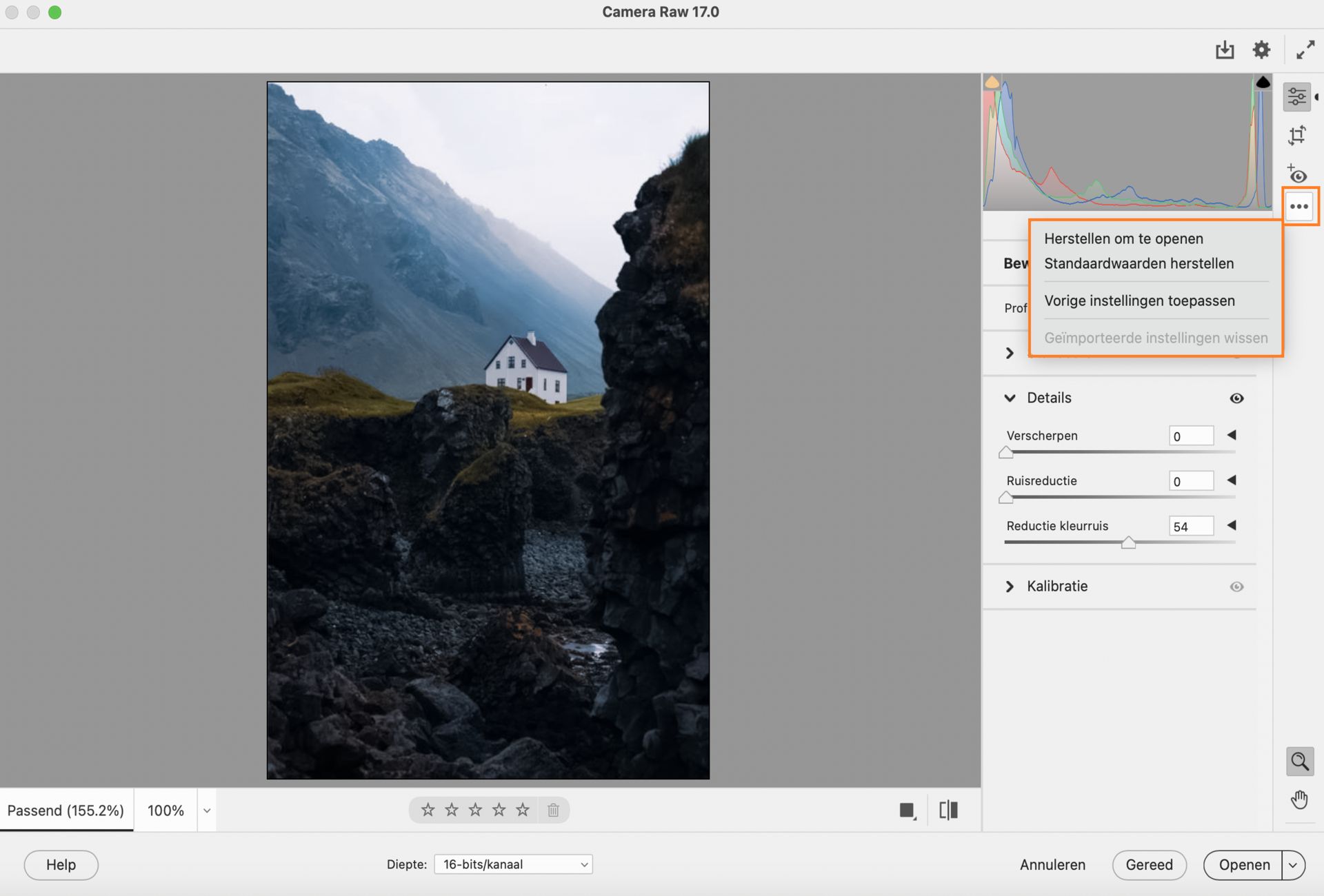Click the Openen button
Screen dimensions: 1324x896
click(x=1243, y=864)
